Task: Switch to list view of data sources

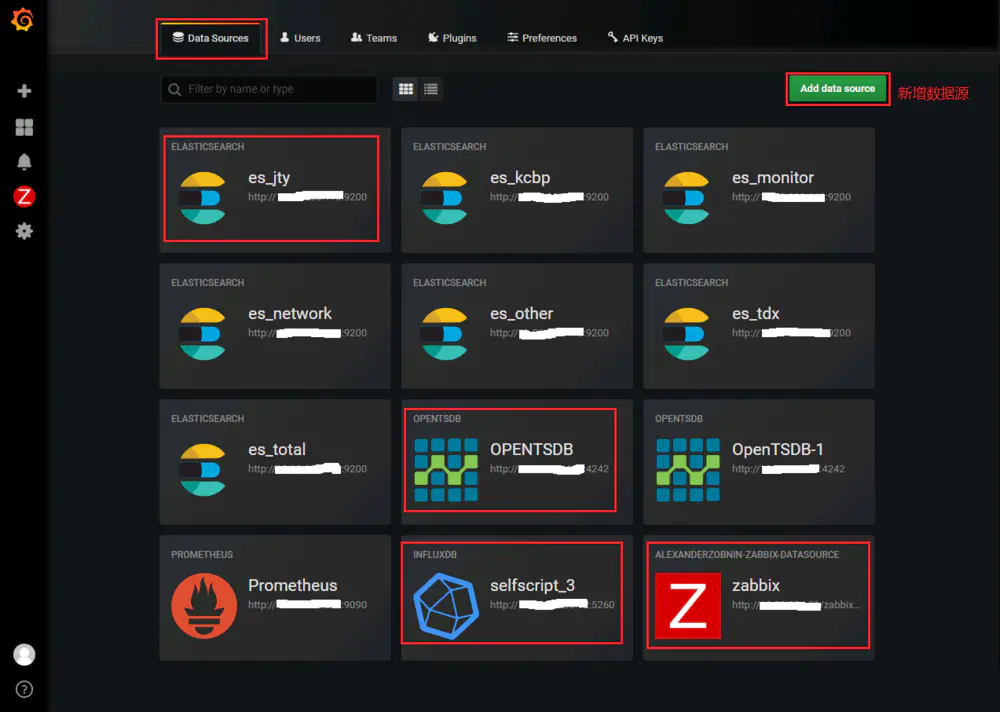Action: 431,89
